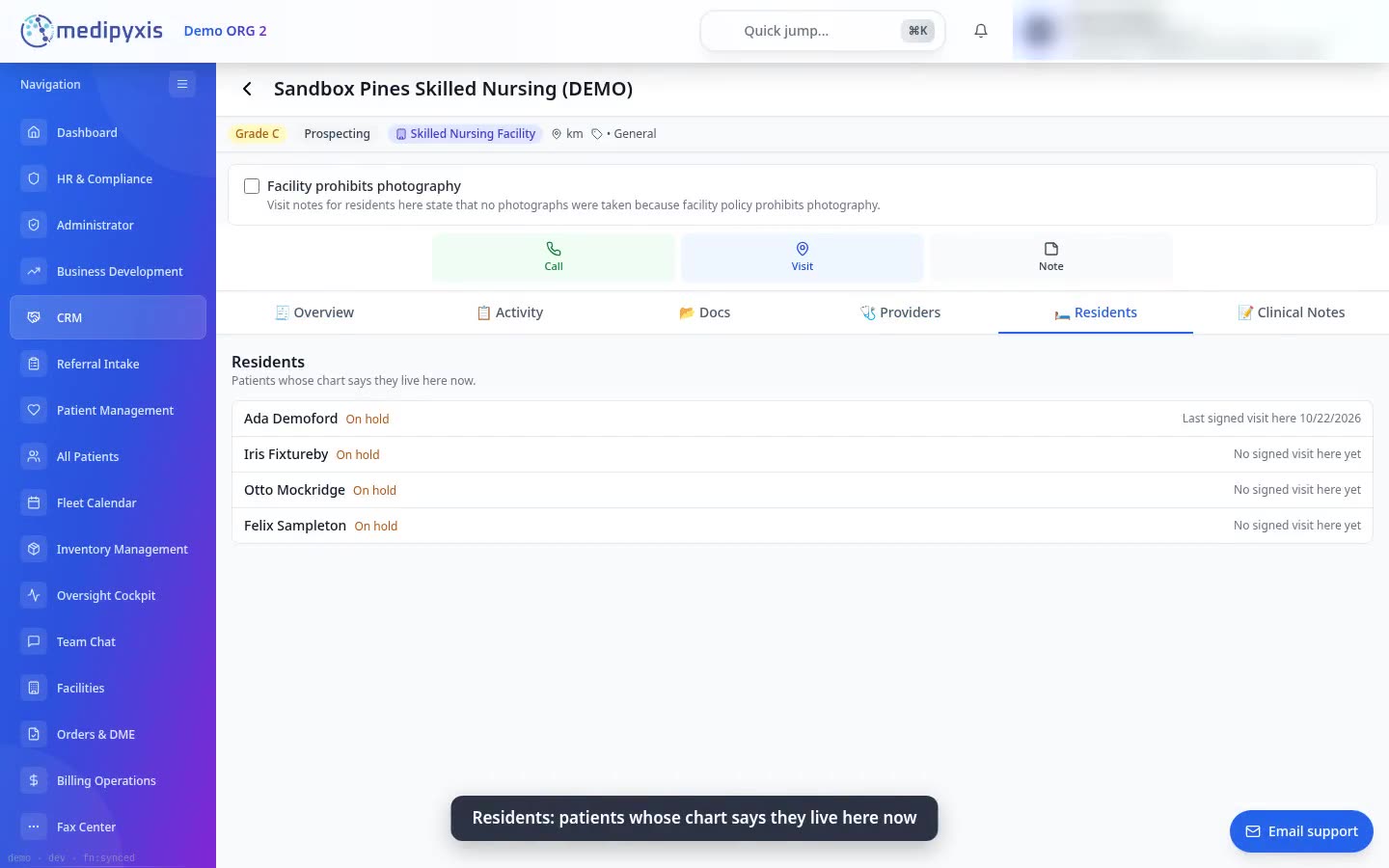Open the Docs tab
Viewport: 1389px width, 868px height.
(x=704, y=312)
